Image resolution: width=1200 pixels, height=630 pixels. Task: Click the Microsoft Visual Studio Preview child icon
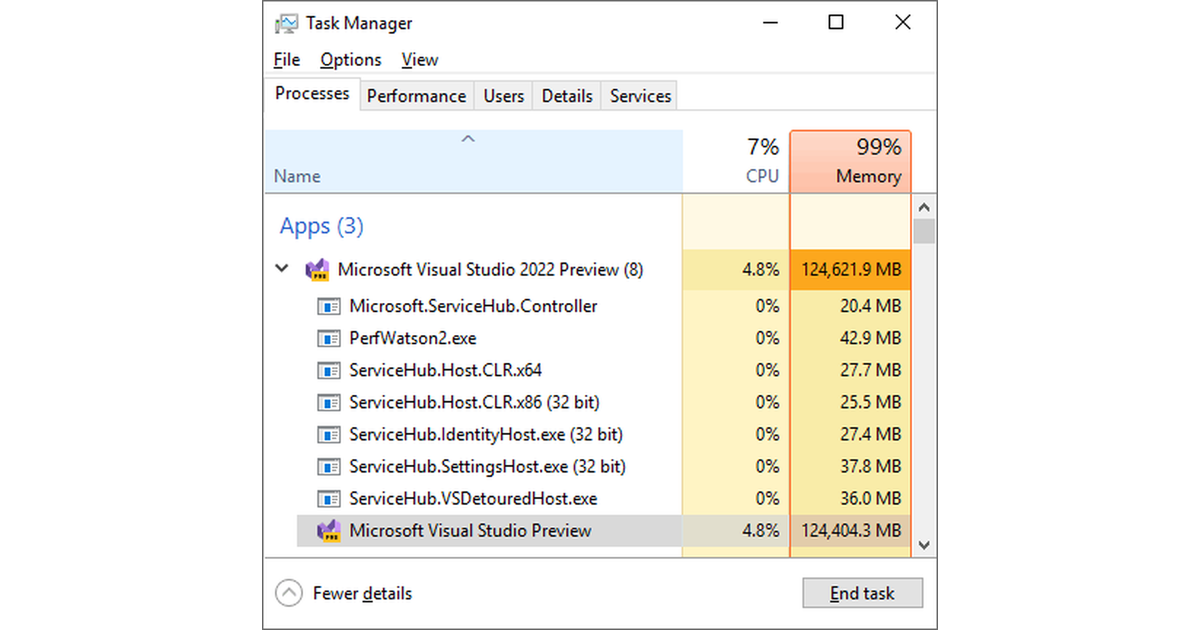(329, 531)
